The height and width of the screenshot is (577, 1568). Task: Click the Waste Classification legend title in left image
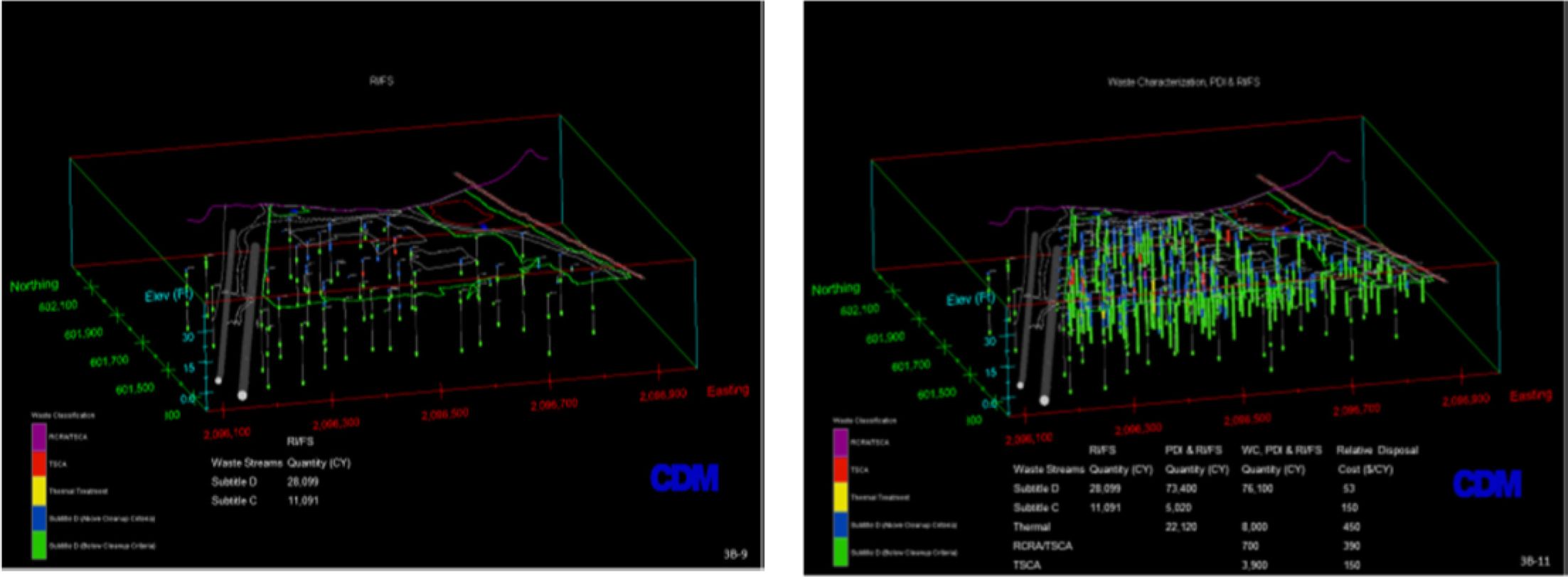[x=63, y=415]
